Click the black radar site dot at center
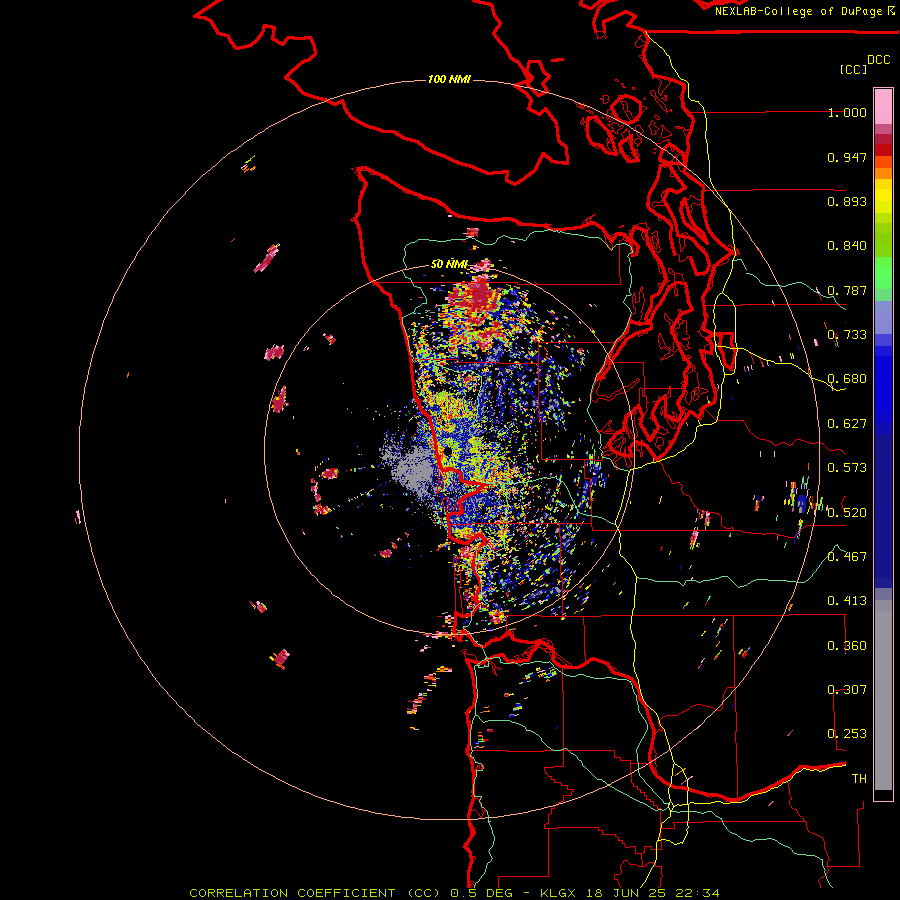The width and height of the screenshot is (900, 900). (447, 451)
